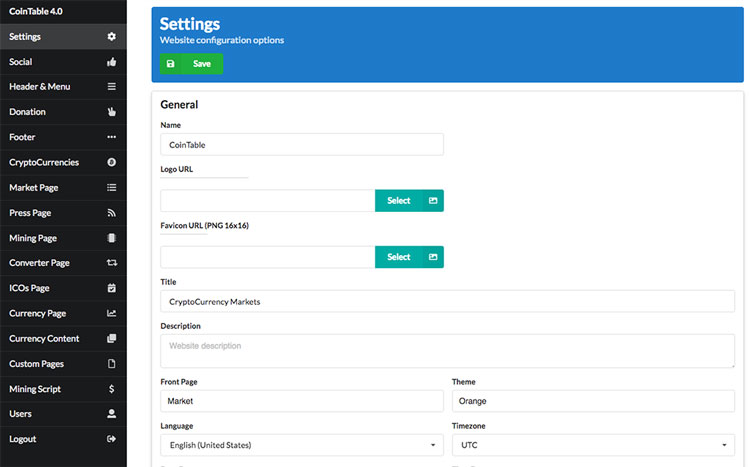The height and width of the screenshot is (467, 750).
Task: Click the thumbs-up icon beside Social
Action: (x=112, y=62)
